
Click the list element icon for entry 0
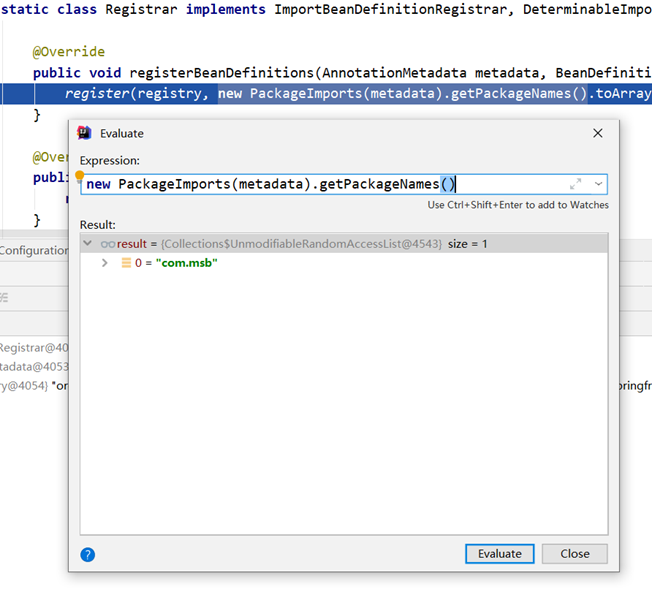(126, 263)
